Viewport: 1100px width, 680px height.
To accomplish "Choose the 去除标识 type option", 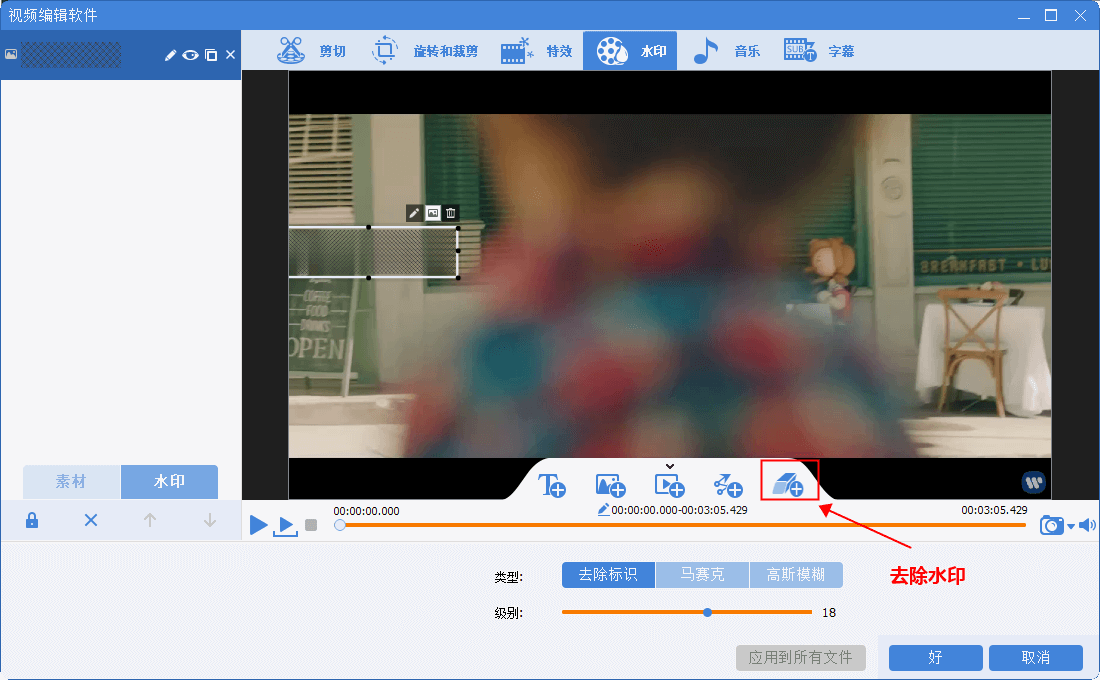I will 608,575.
